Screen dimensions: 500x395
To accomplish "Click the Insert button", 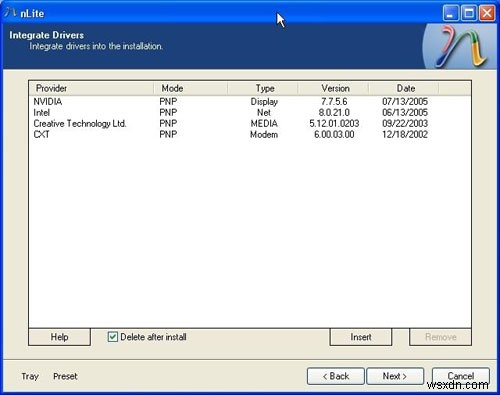I will [361, 337].
